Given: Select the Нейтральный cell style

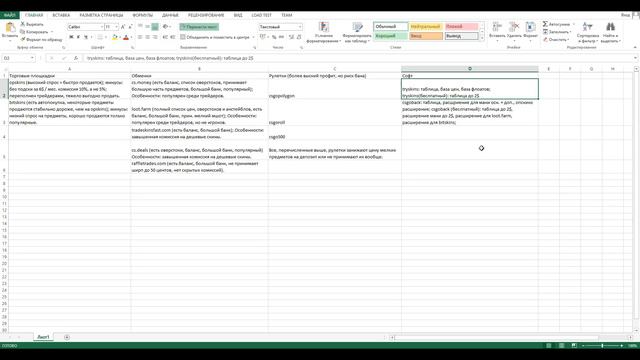Looking at the screenshot, I should [426, 27].
